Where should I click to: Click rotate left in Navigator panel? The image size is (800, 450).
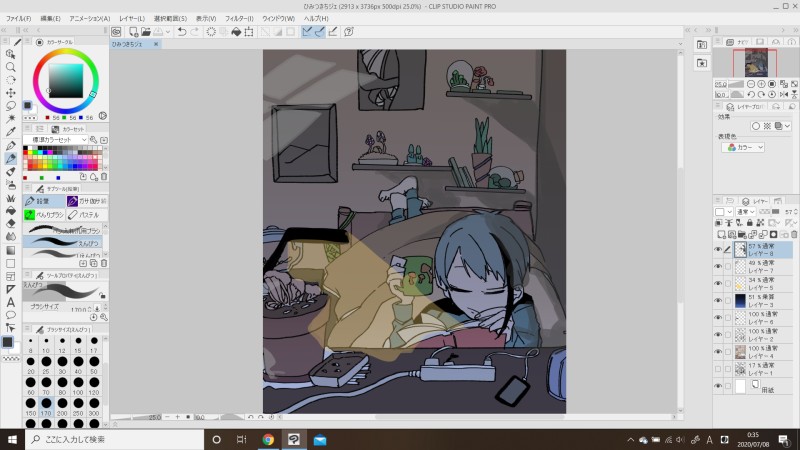(751, 94)
